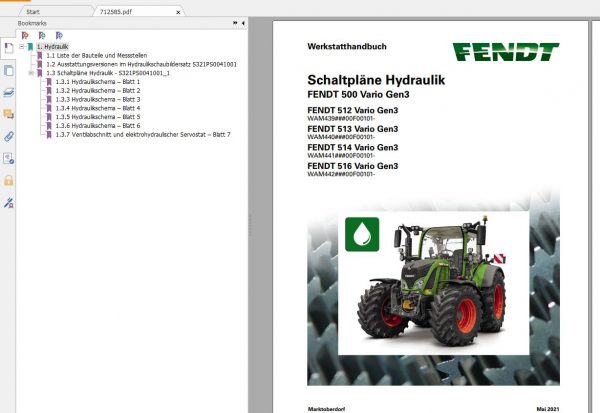The image size is (600, 413).
Task: Click bookmark icon beside 1.3.7 Ventilabschnitt
Action: [x=49, y=135]
